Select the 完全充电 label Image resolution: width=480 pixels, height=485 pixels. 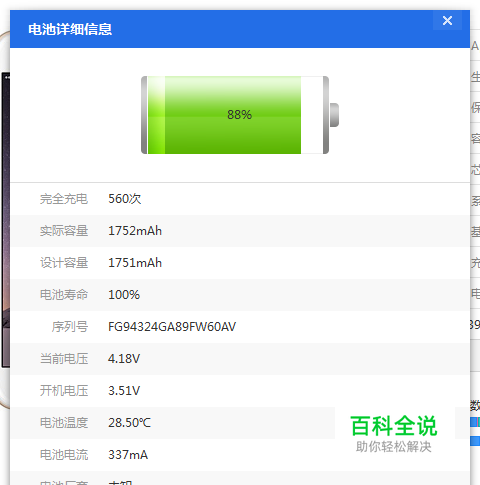pos(64,199)
